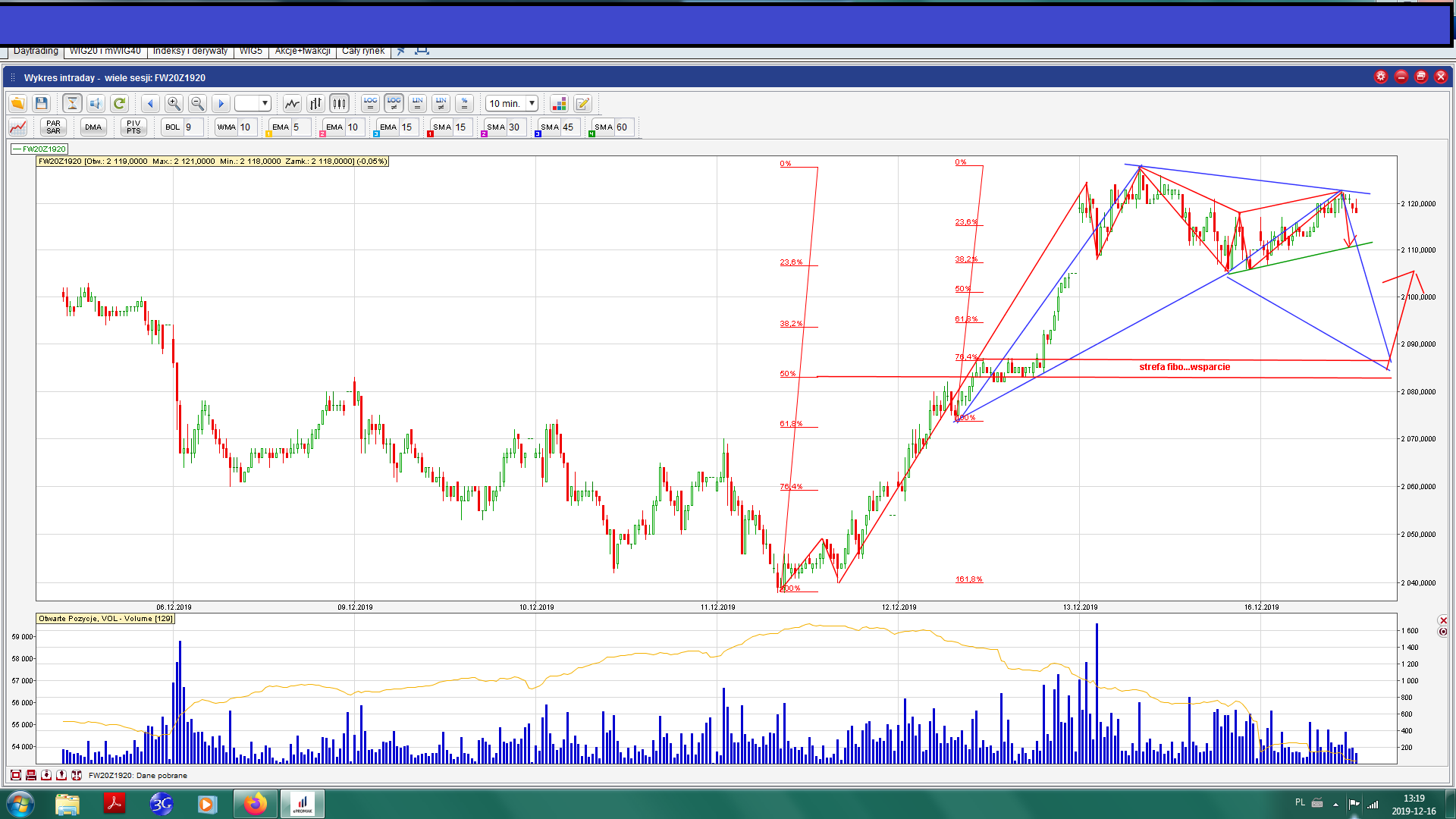Image resolution: width=1456 pixels, height=819 pixels.
Task: Open Firefox from the Windows taskbar
Action: coord(255,804)
